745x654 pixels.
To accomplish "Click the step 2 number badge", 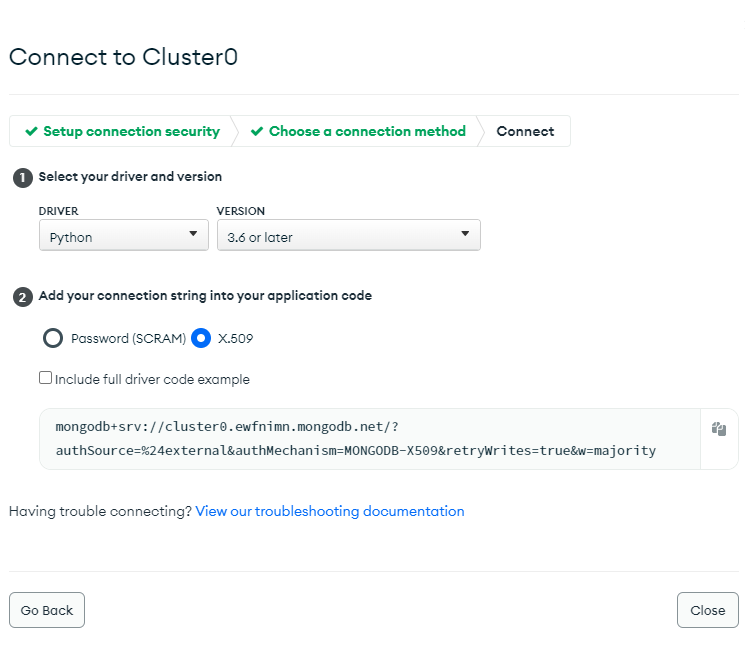I will (x=23, y=298).
